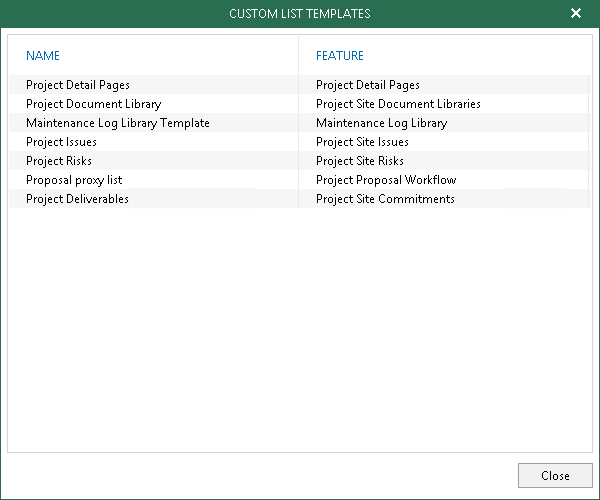This screenshot has width=600, height=500.
Task: Click the Maintenance Log Library feature cell
Action: click(381, 123)
